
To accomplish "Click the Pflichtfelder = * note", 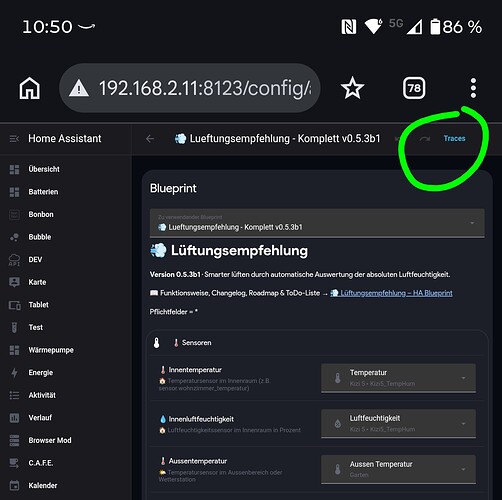I will [173, 312].
